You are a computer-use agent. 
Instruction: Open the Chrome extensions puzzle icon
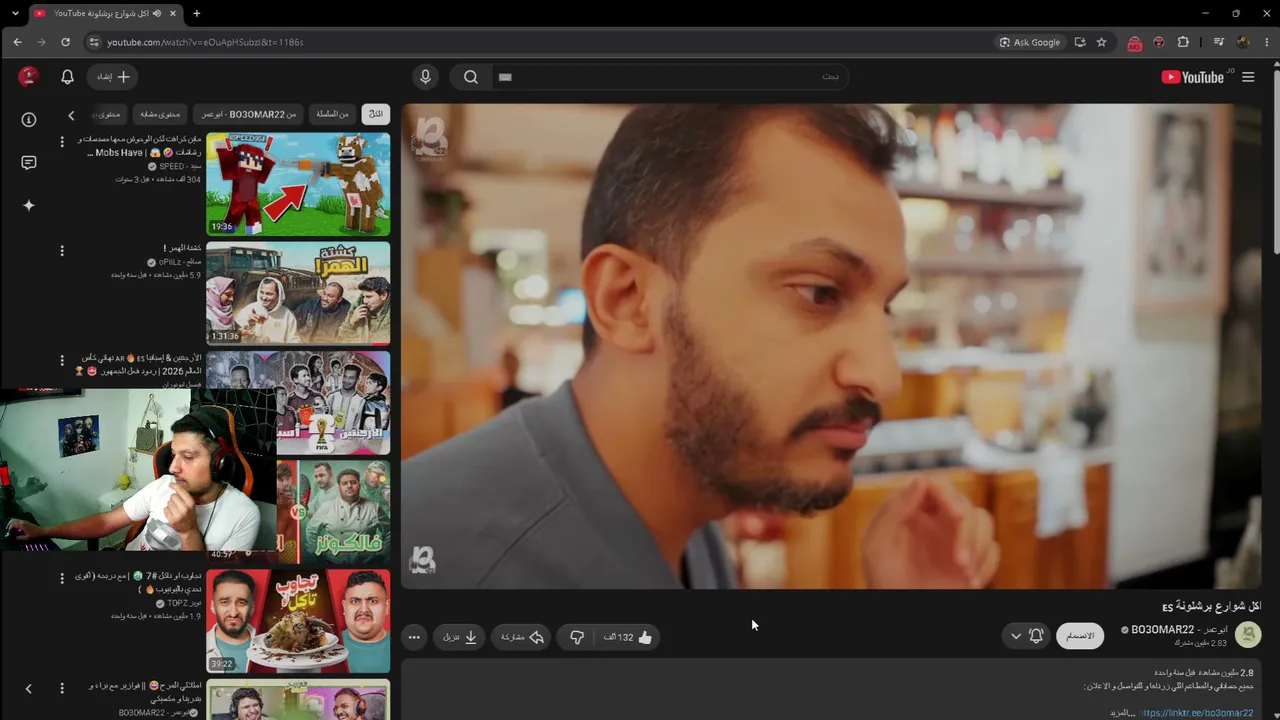[1183, 42]
